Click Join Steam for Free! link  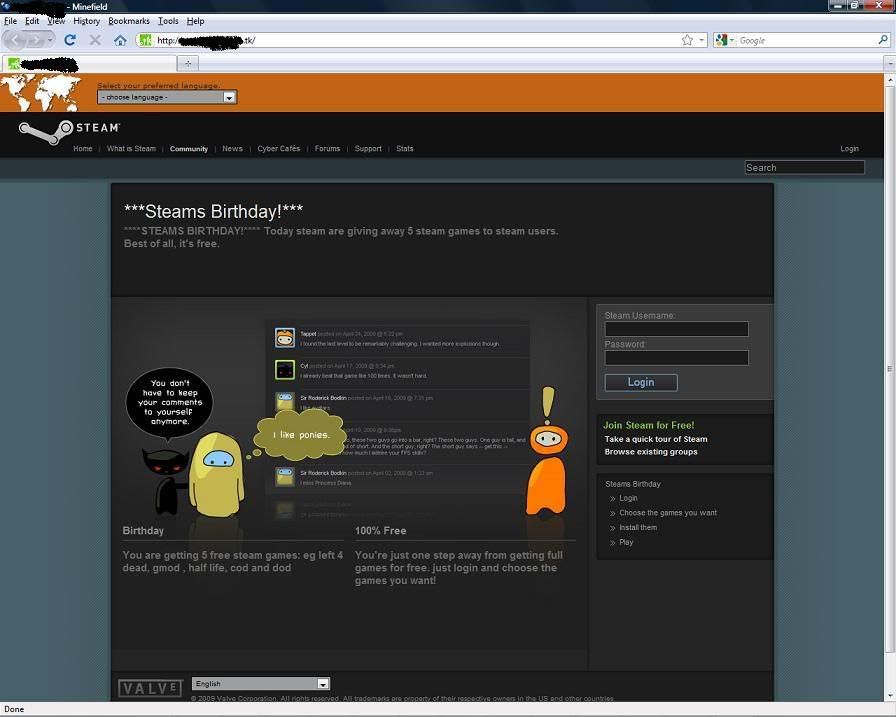pos(649,425)
